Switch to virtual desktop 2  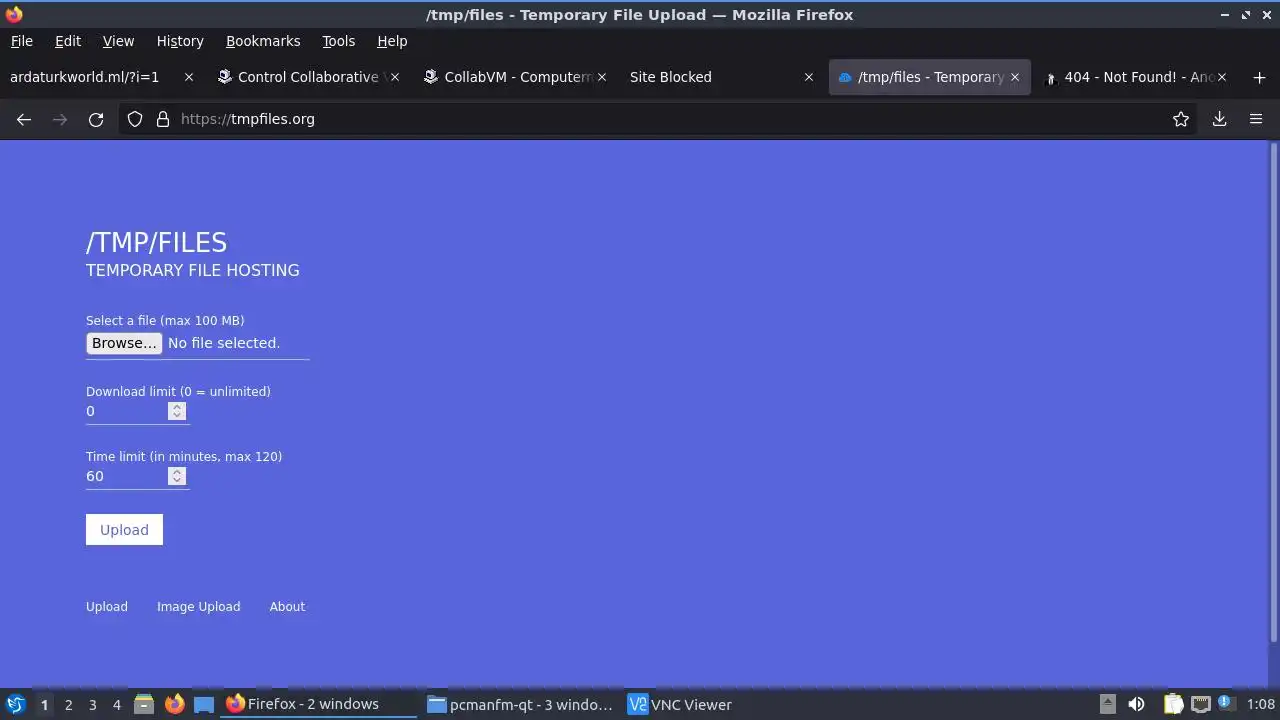click(x=68, y=705)
